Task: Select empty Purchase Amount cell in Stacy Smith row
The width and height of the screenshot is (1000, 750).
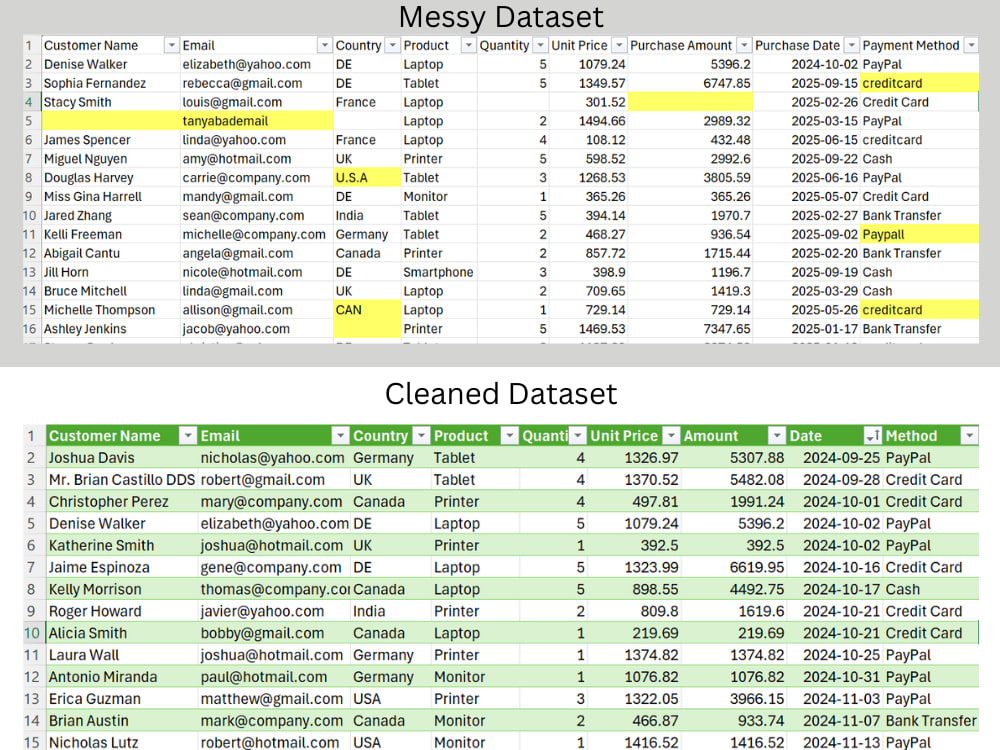Action: point(690,102)
